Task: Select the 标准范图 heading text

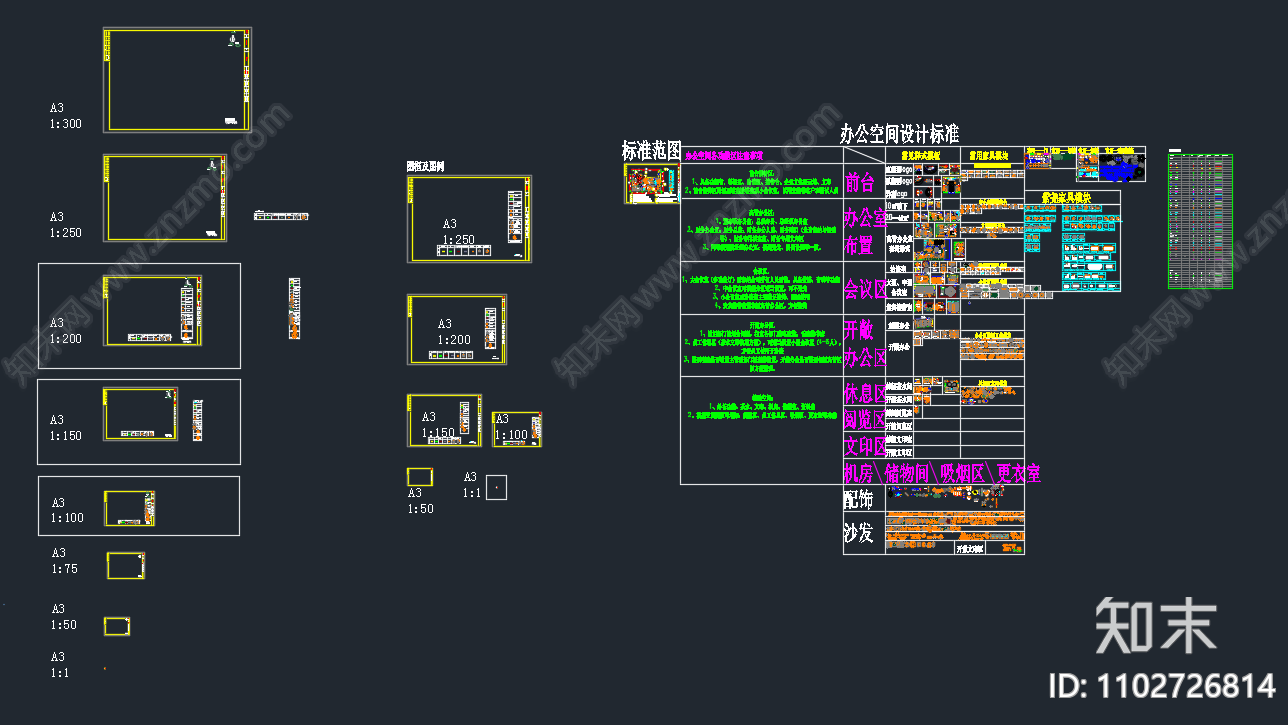Action: 651,151
